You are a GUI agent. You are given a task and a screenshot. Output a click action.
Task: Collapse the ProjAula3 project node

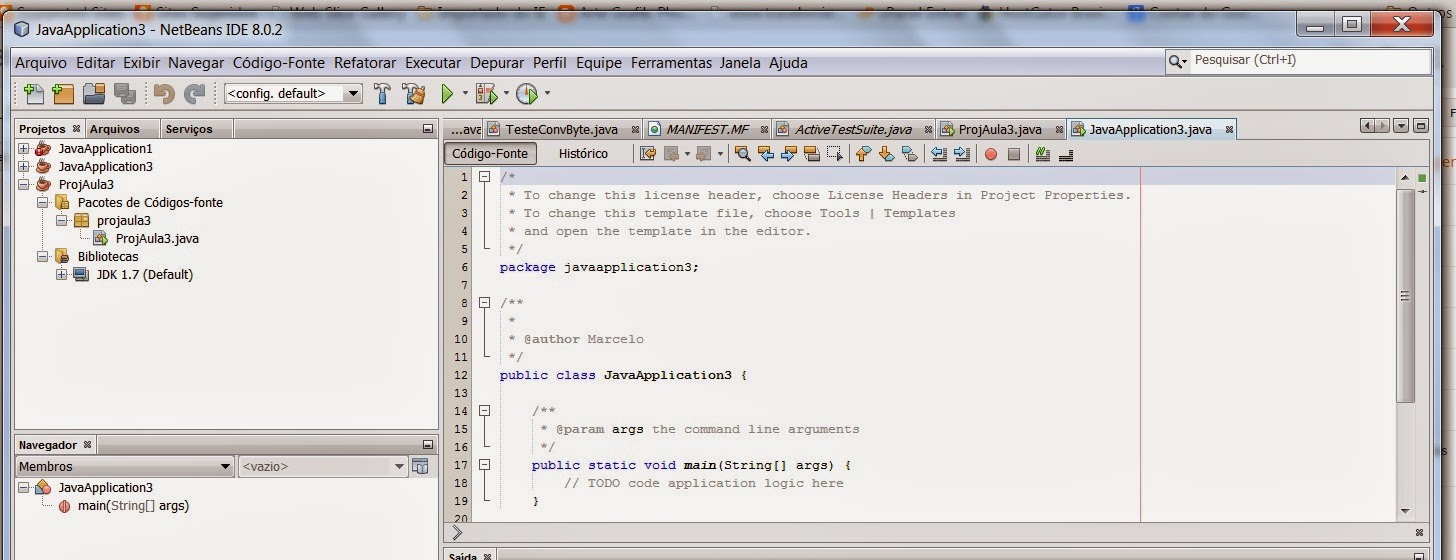click(x=24, y=184)
